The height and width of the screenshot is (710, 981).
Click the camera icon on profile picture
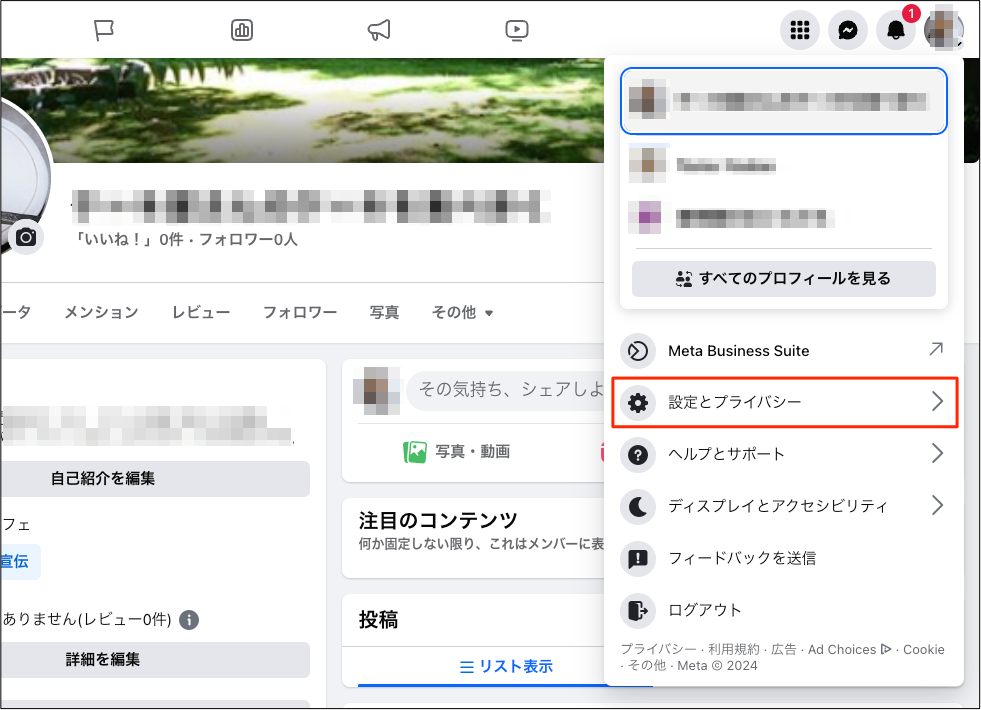[x=26, y=237]
